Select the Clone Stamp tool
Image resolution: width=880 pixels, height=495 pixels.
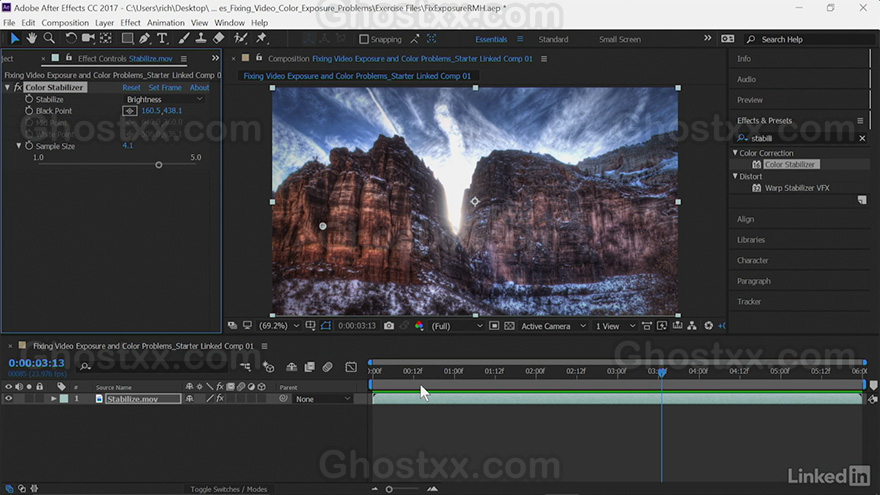point(200,38)
